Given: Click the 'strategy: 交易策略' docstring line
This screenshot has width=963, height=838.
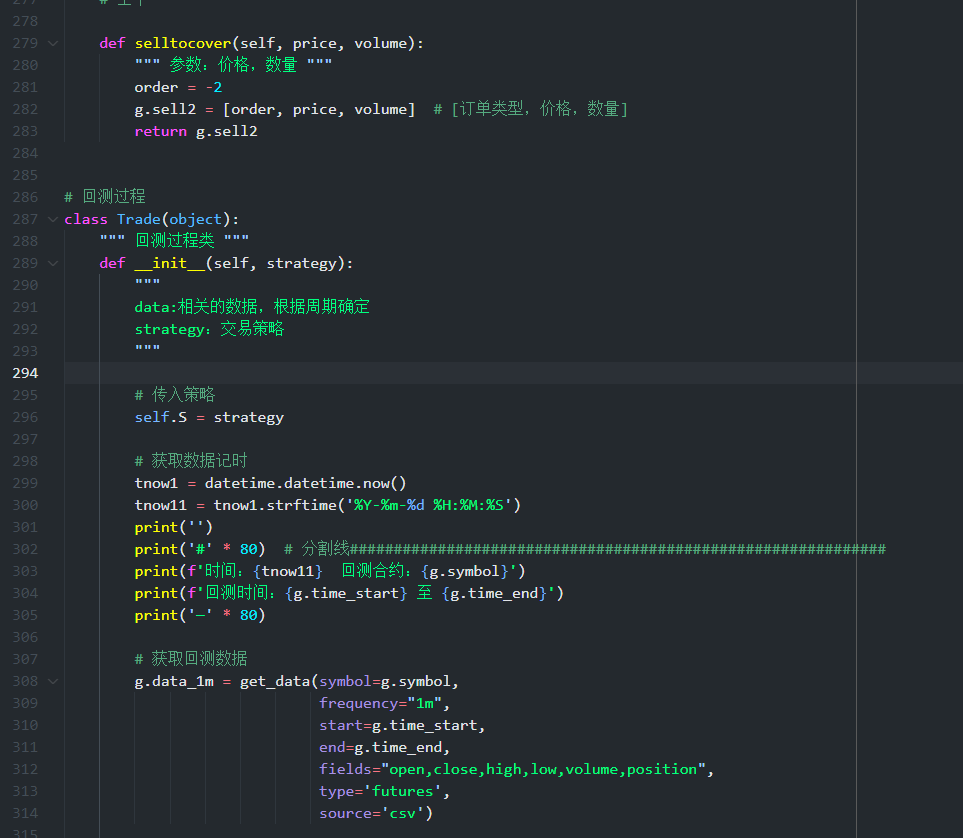Looking at the screenshot, I should click(209, 329).
